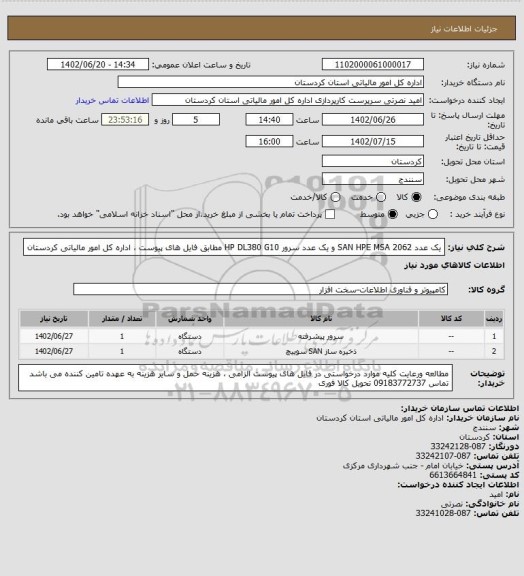524x576 pixels.
Task: Select the جزیی purchase type radio
Action: click(x=433, y=214)
